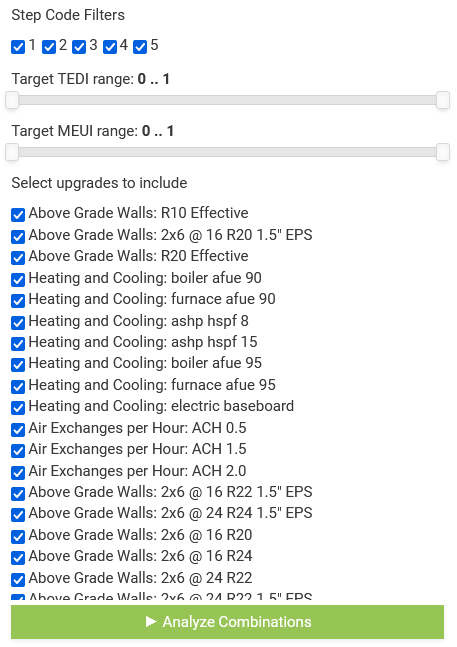Screen dimensions: 457x647
Task: Click the play icon on Analyze Combinations
Action: click(x=151, y=621)
